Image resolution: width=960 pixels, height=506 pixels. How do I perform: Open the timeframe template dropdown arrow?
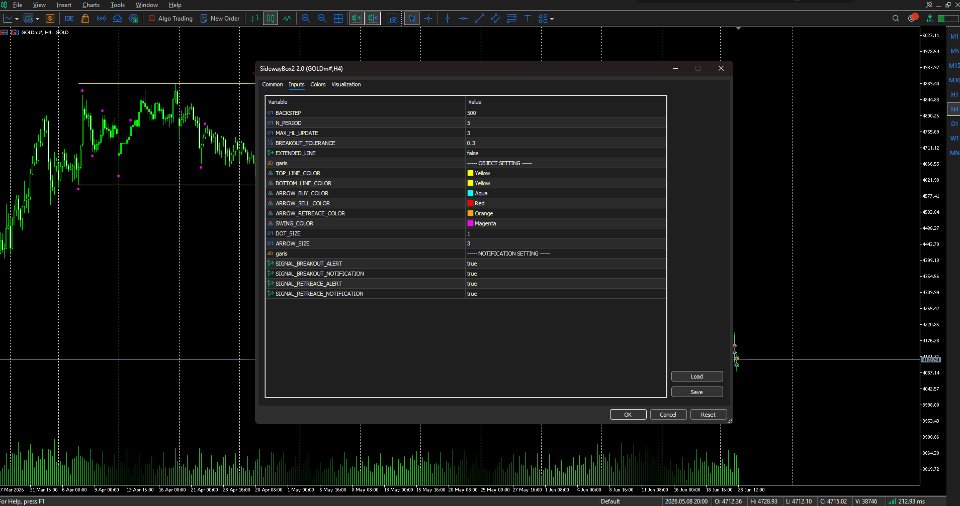click(x=37, y=19)
